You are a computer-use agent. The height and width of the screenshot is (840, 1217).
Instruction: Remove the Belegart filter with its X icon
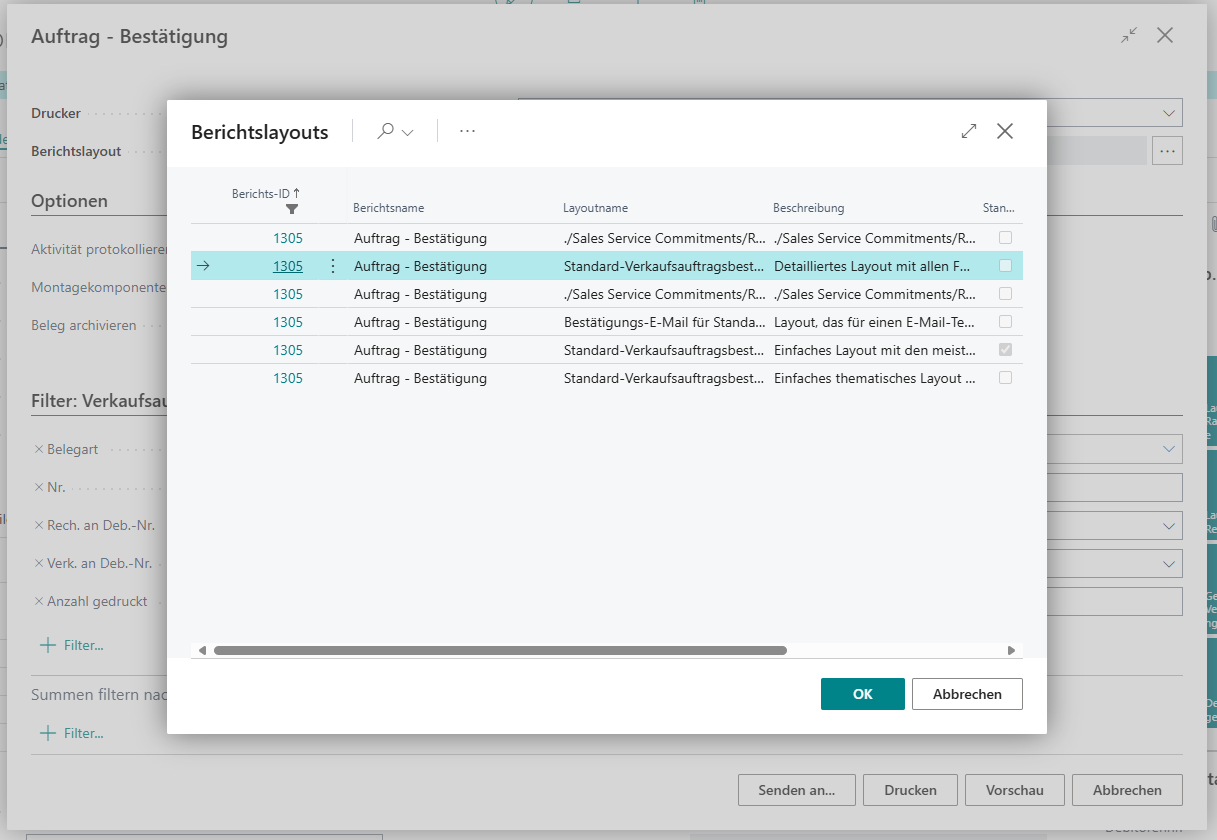(39, 449)
